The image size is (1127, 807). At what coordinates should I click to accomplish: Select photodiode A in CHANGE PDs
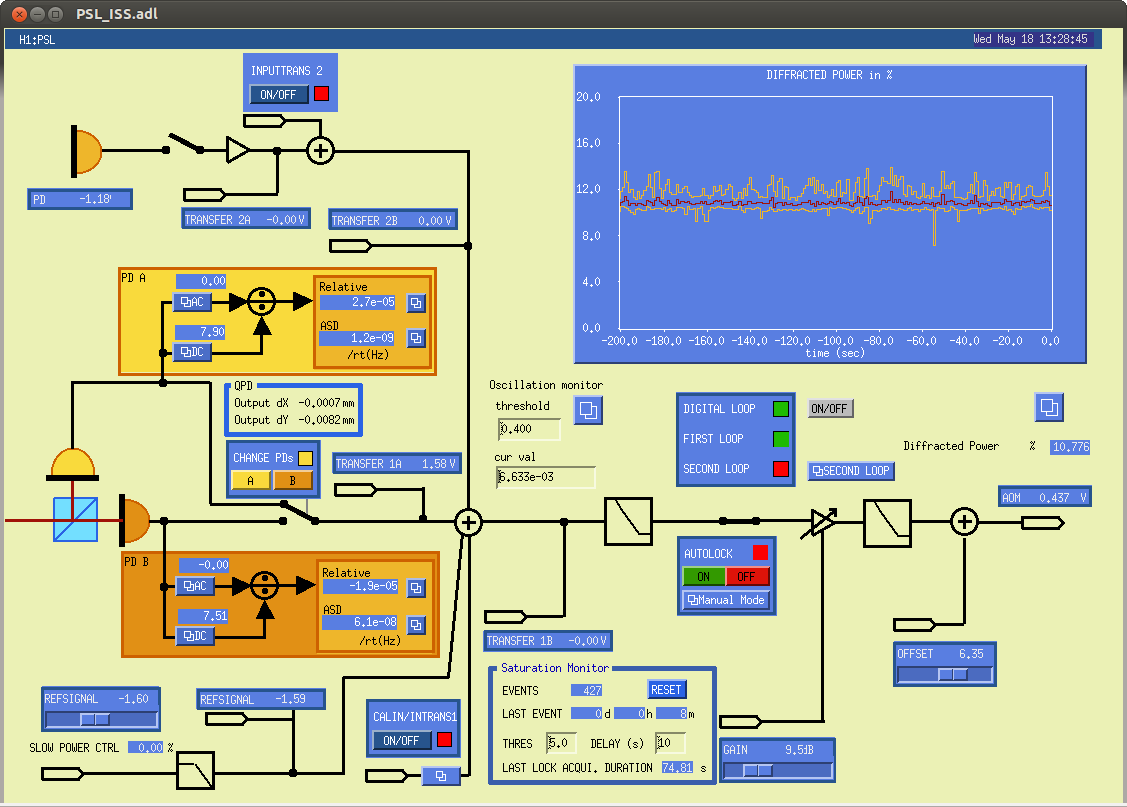251,481
